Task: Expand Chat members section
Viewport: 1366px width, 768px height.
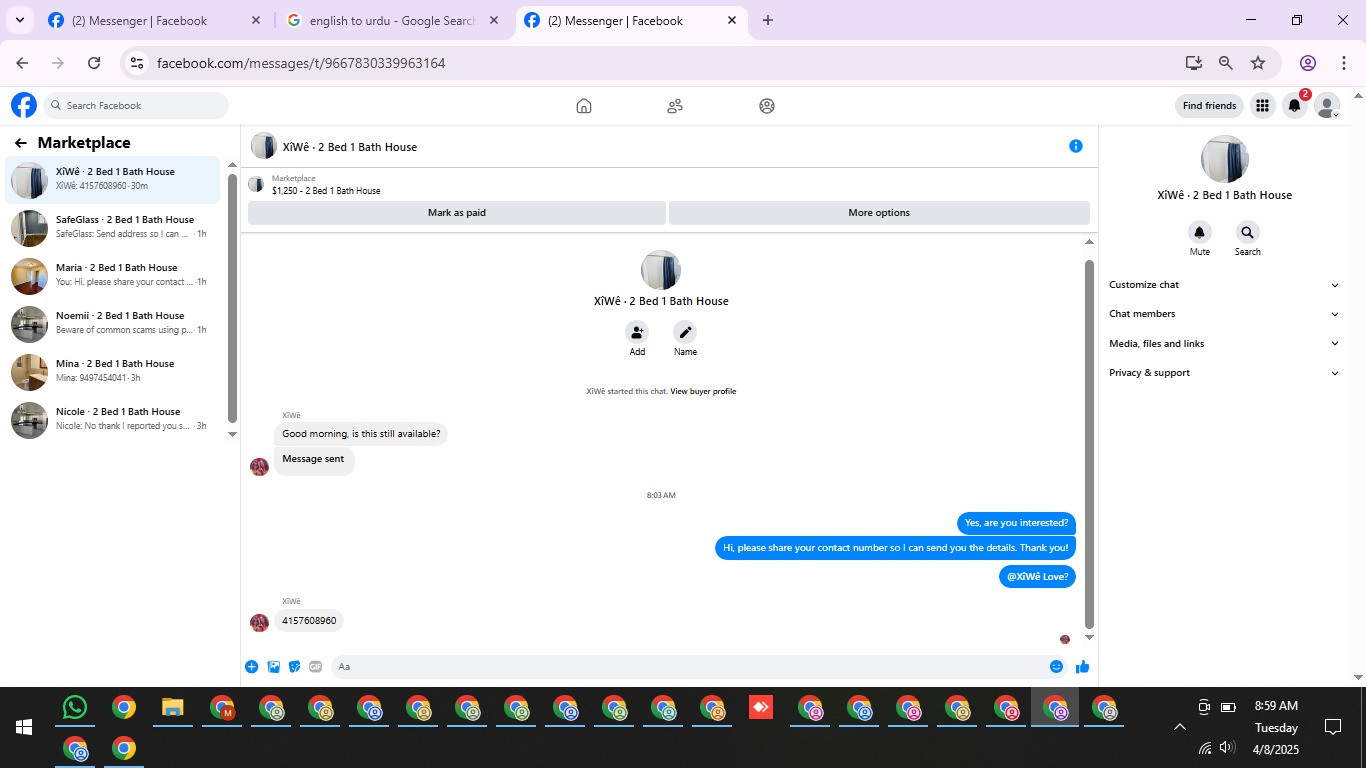Action: tap(1223, 314)
